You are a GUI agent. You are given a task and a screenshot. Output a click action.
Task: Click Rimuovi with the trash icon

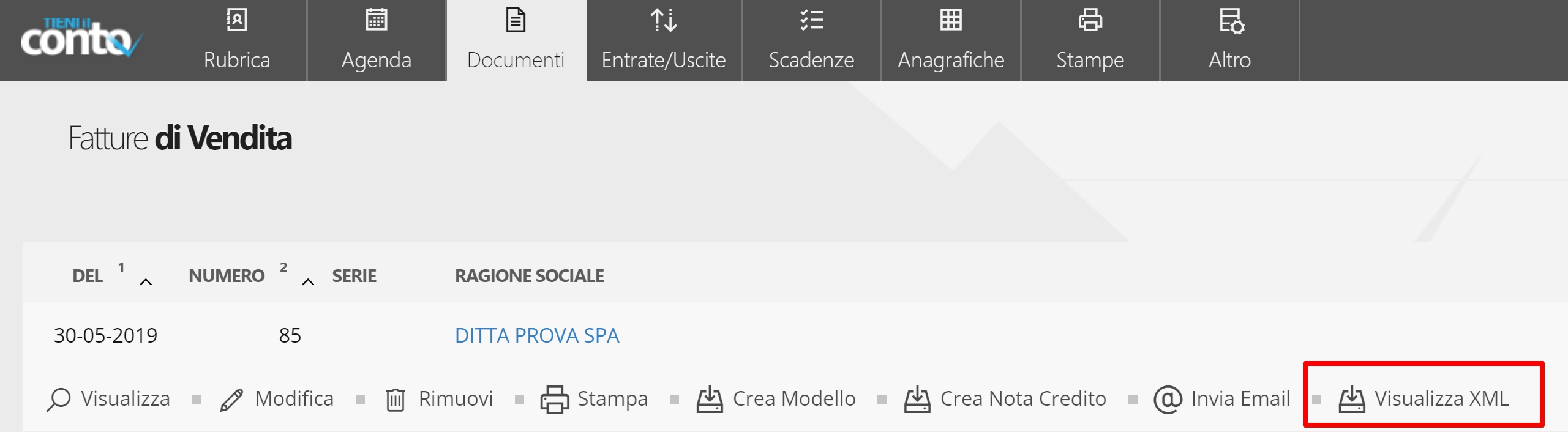pos(439,399)
